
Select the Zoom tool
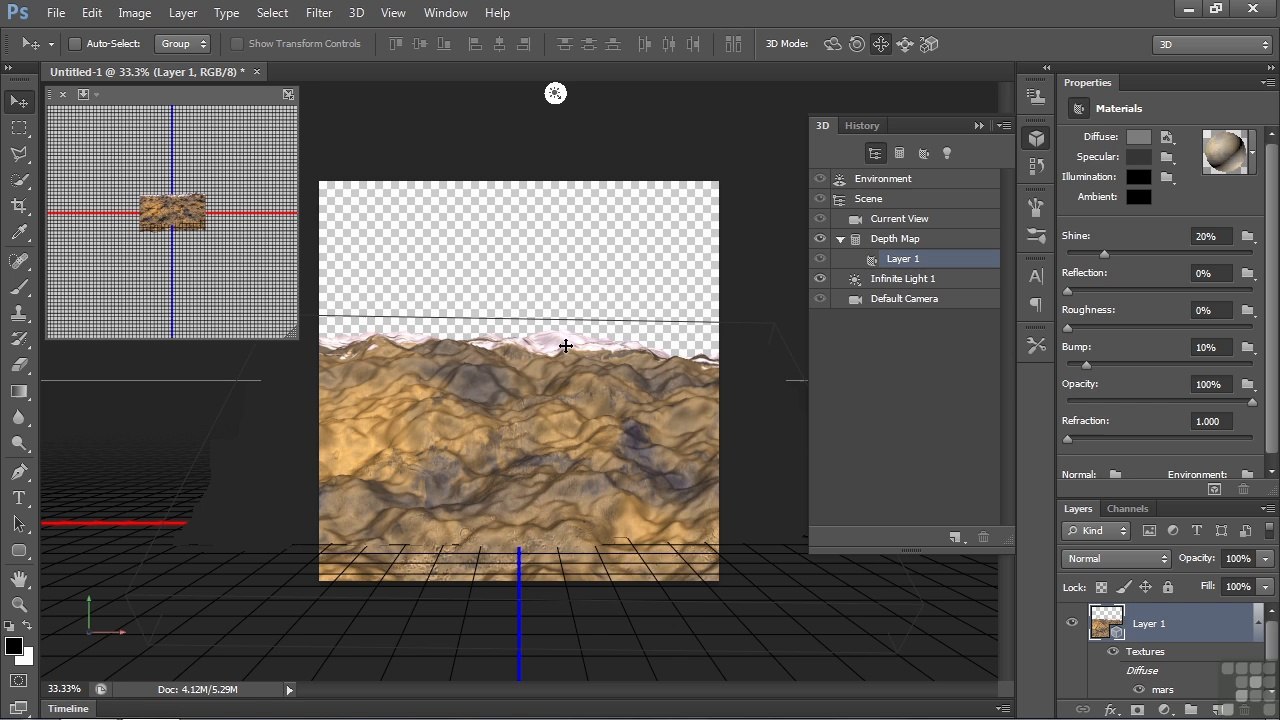pyautogui.click(x=19, y=605)
